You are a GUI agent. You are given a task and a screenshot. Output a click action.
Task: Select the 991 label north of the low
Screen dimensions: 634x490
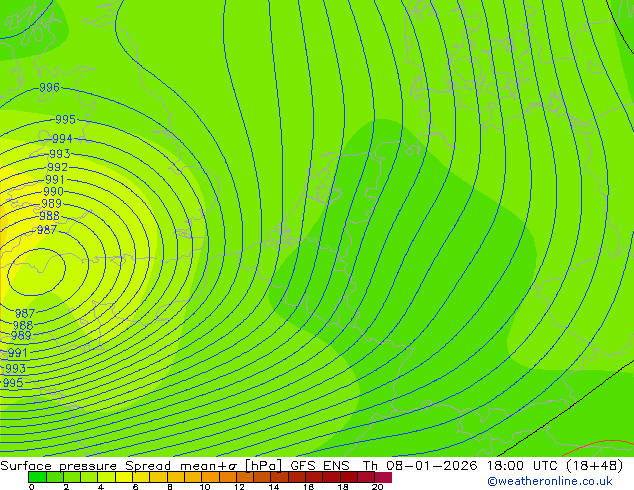(x=55, y=179)
